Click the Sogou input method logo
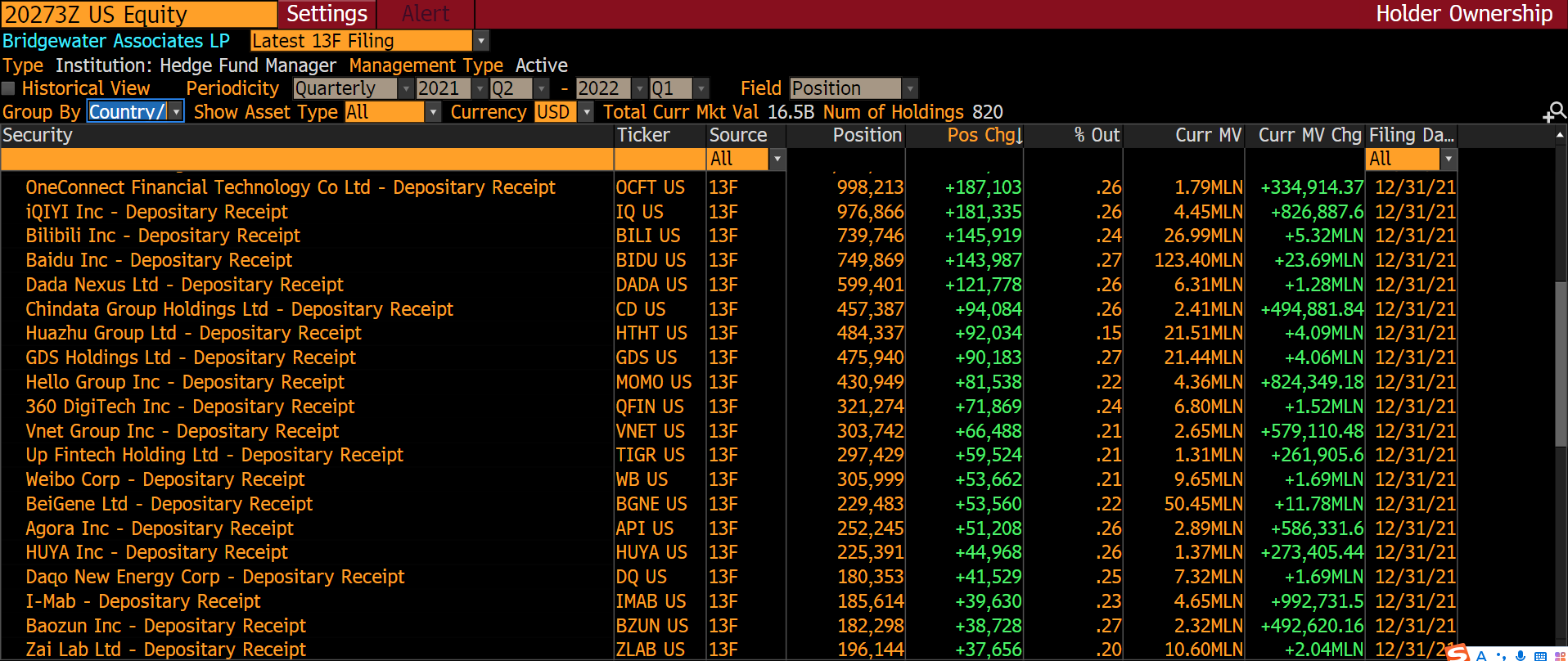 tap(1458, 653)
